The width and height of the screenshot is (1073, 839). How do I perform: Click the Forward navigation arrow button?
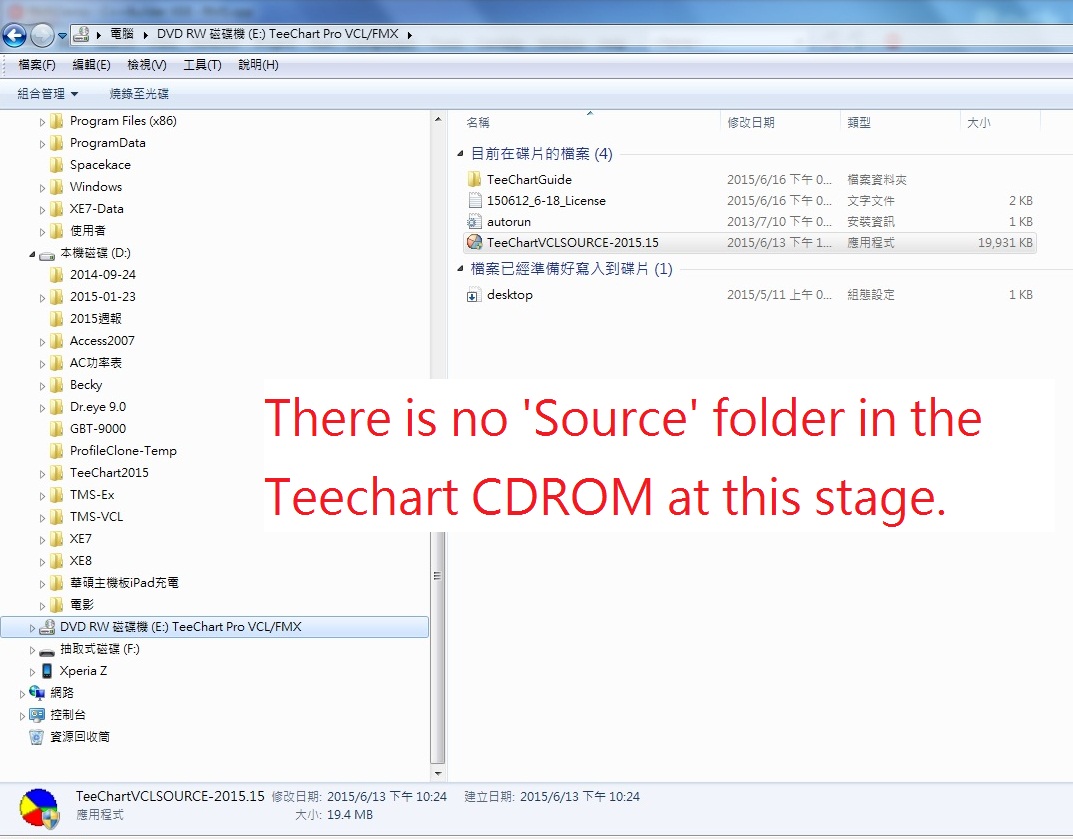pos(42,35)
